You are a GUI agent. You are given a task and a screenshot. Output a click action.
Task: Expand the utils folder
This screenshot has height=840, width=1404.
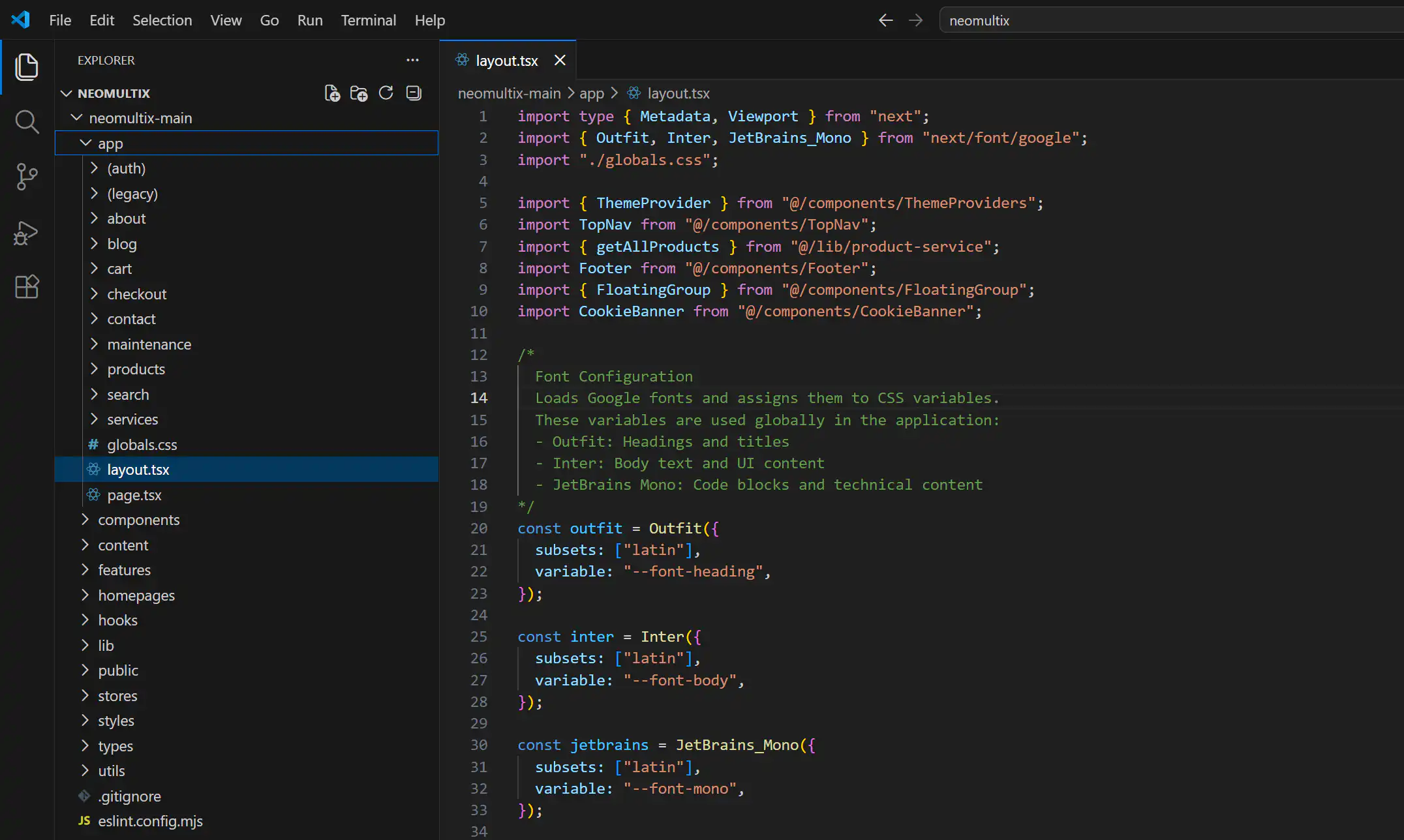[x=85, y=771]
